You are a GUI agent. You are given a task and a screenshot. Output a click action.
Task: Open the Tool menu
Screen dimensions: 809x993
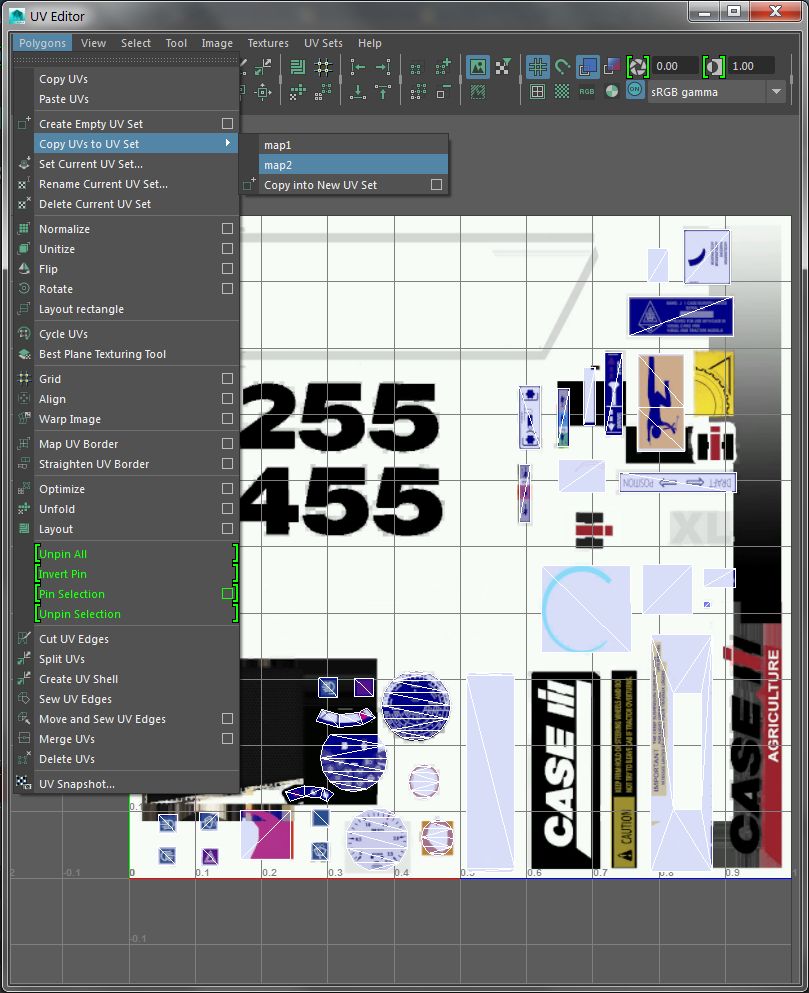(176, 43)
